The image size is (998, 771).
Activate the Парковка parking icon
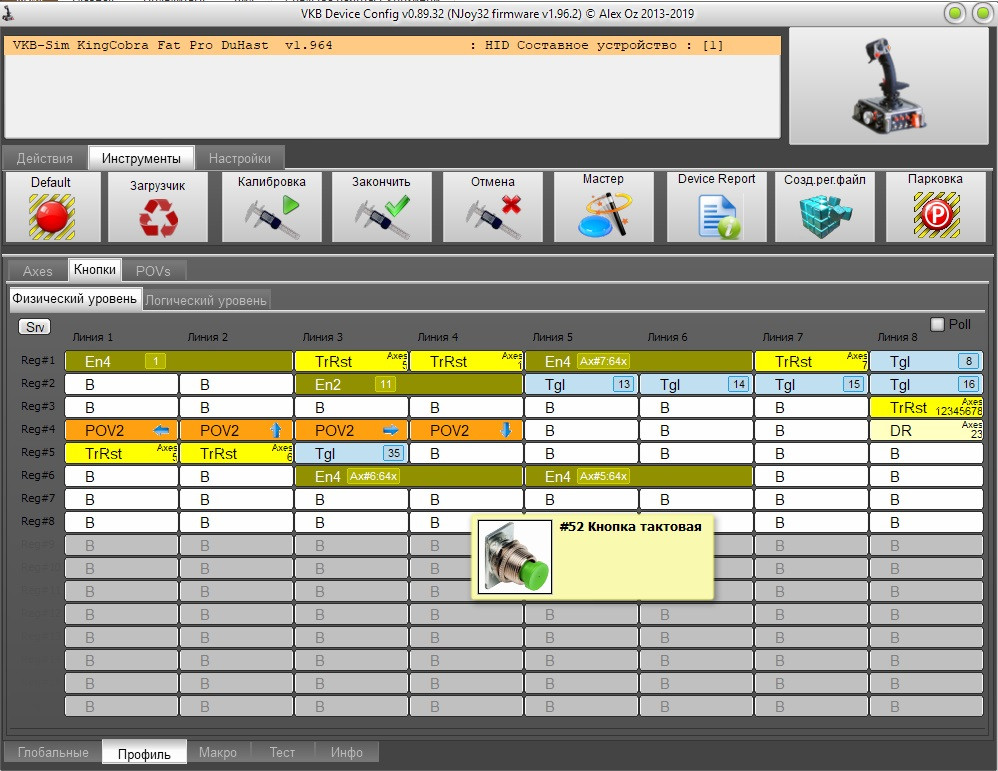[x=936, y=215]
